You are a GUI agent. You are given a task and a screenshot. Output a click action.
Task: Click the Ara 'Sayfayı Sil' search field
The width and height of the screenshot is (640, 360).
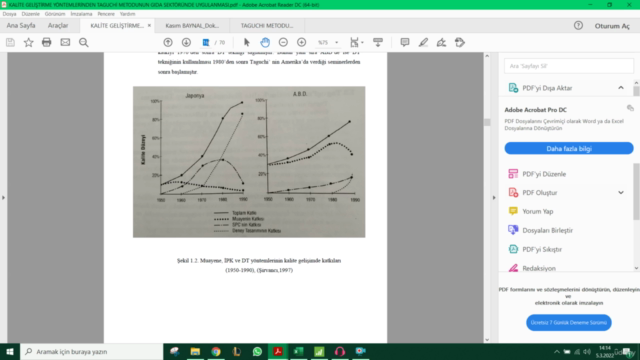pos(569,66)
